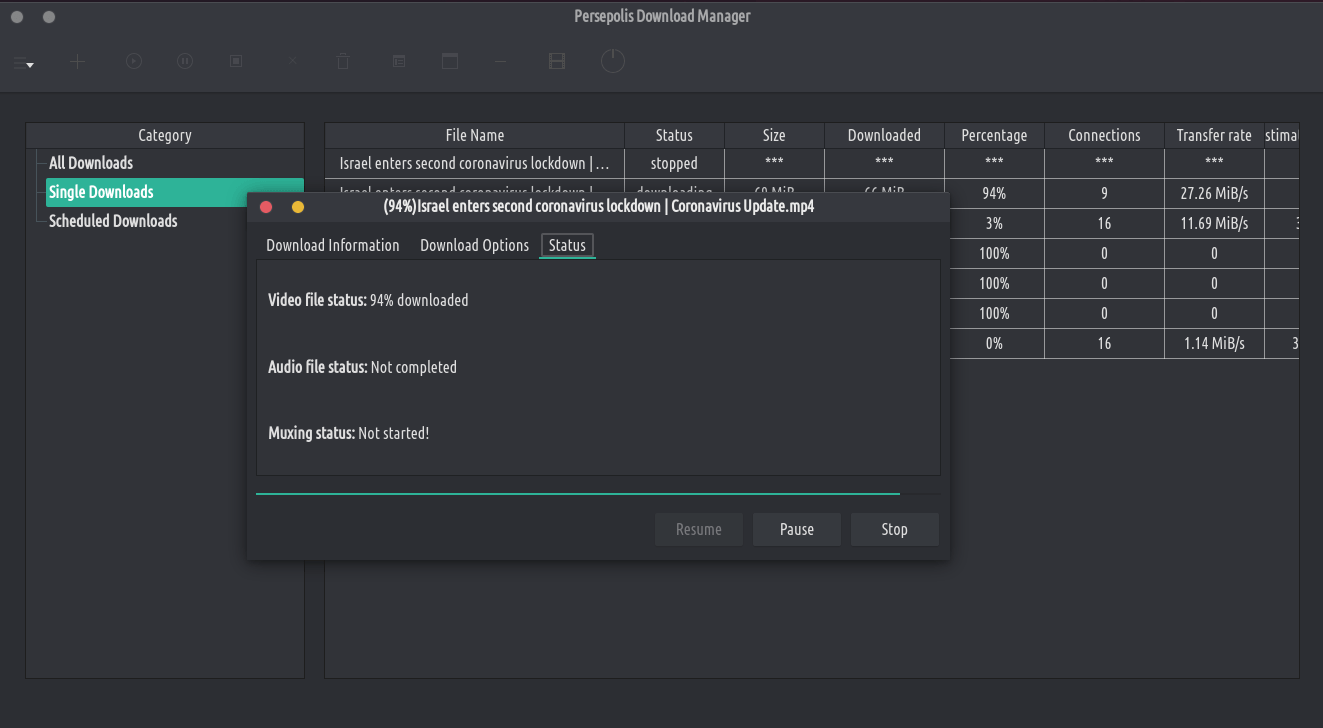The height and width of the screenshot is (728, 1323).
Task: Click the Transfer rate column header
Action: pyautogui.click(x=1214, y=135)
